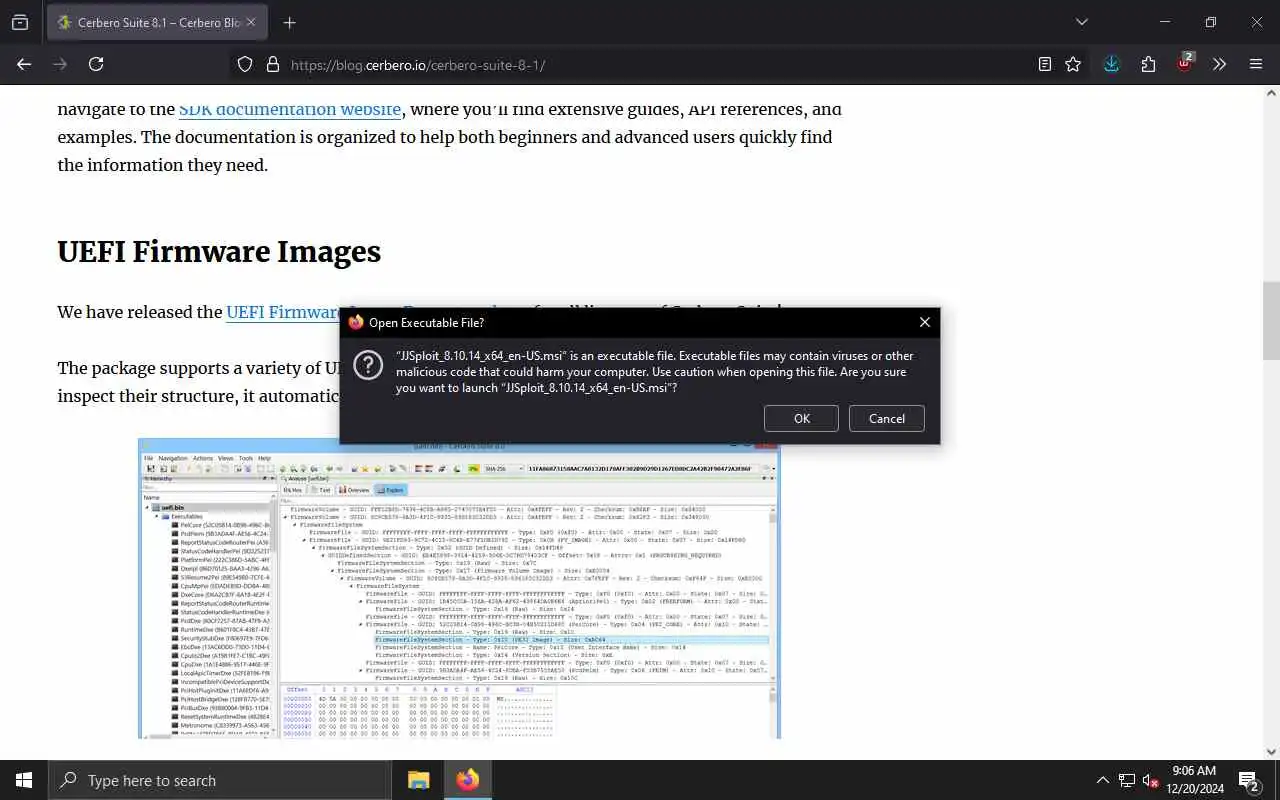Open the Downloads panel
1280x800 pixels.
pyautogui.click(x=1111, y=64)
